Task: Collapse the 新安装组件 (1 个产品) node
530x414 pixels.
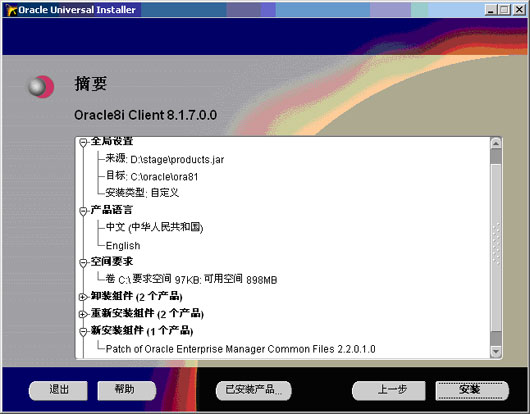Action: click(x=83, y=332)
